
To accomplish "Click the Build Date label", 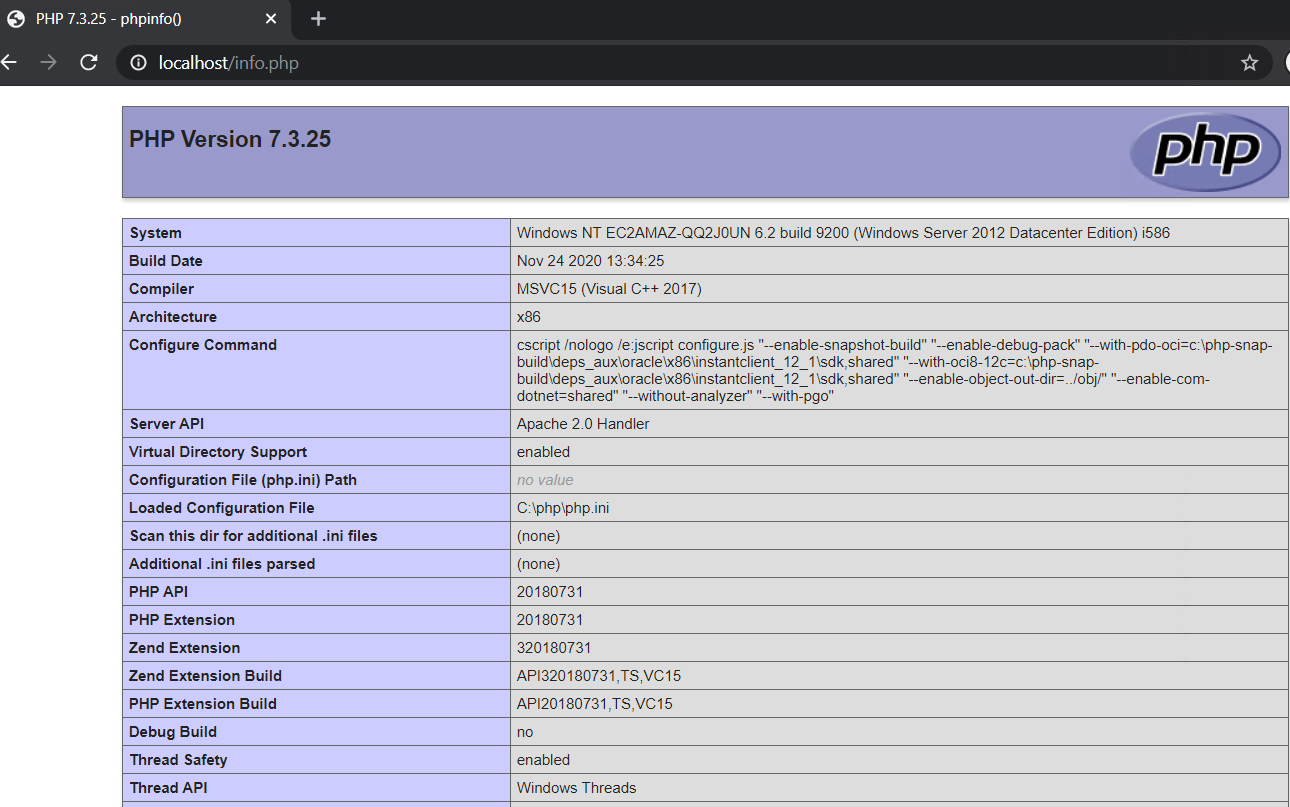I will click(x=166, y=261).
